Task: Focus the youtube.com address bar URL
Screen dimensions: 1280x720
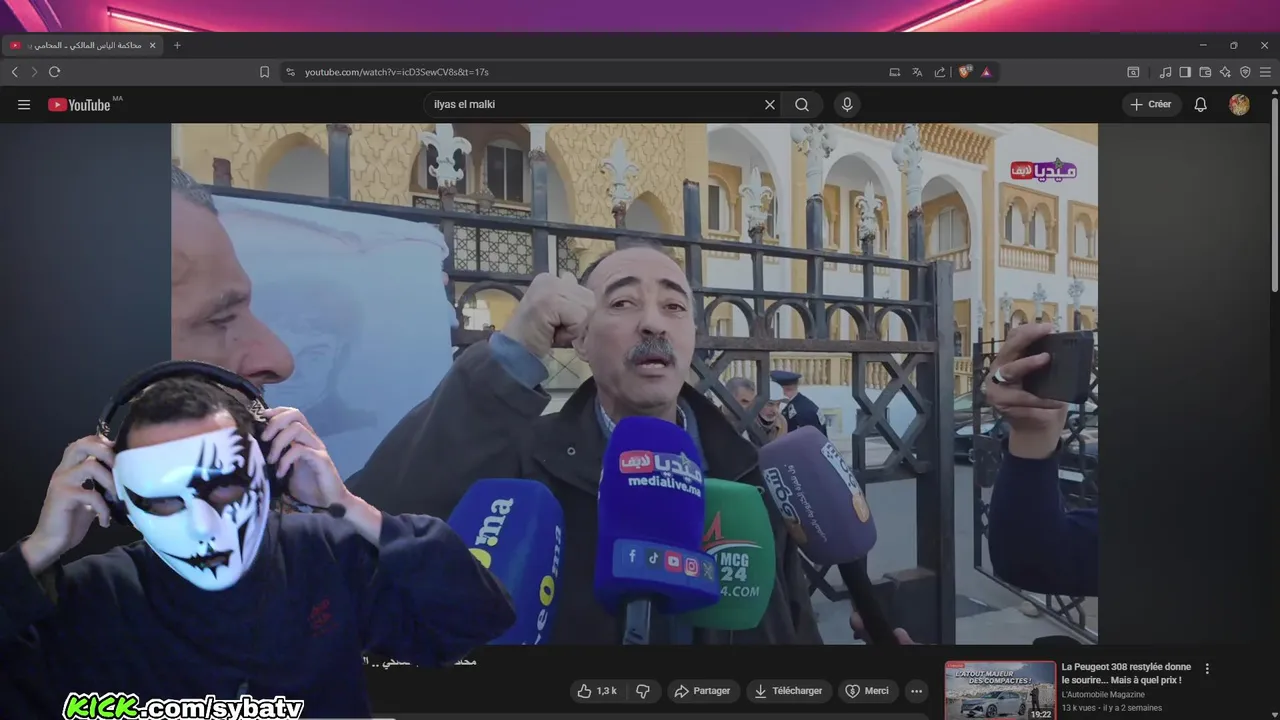Action: (x=397, y=72)
